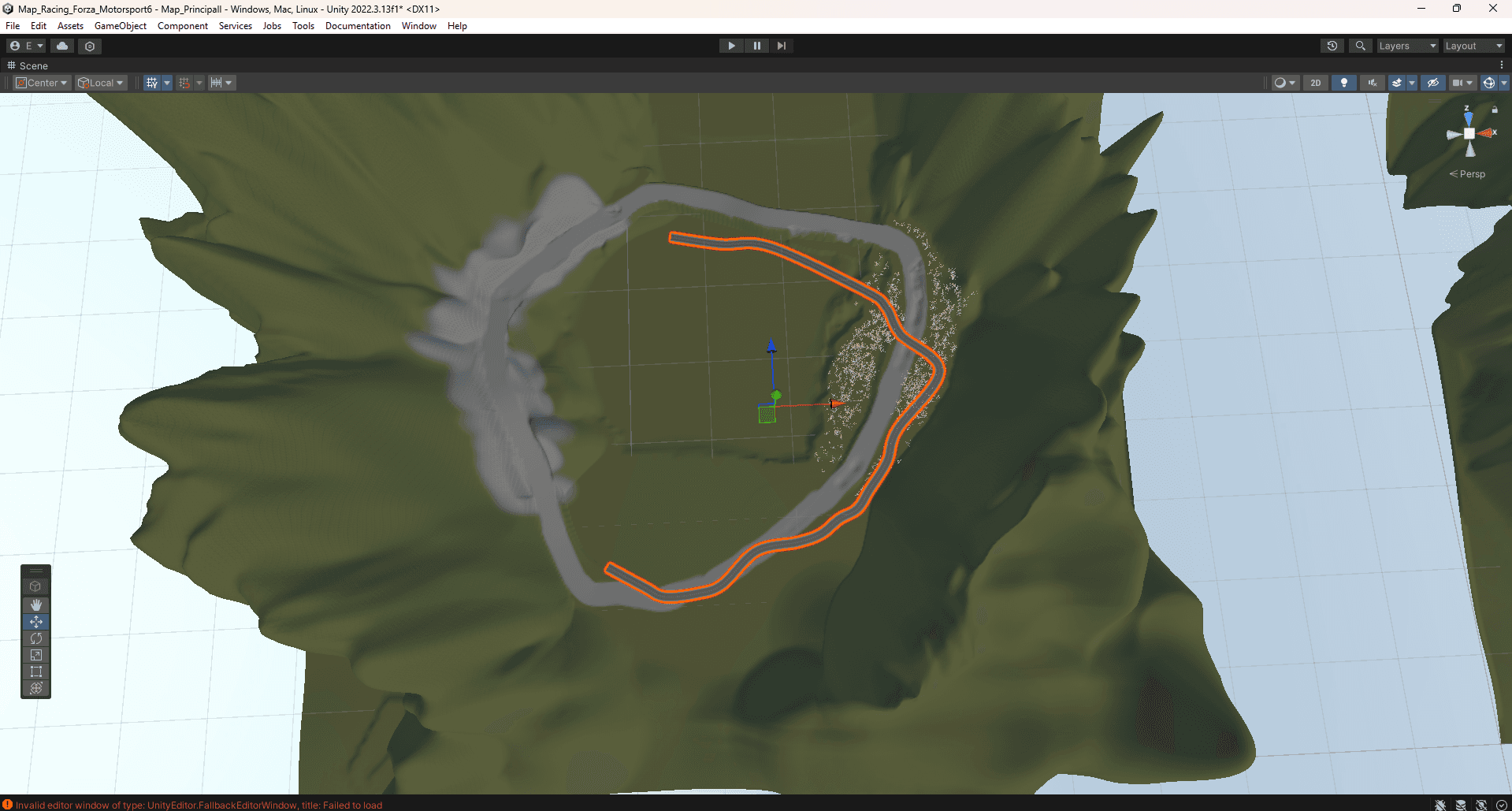Open increment snapping dropdown
The width and height of the screenshot is (1512, 811).
point(221,83)
